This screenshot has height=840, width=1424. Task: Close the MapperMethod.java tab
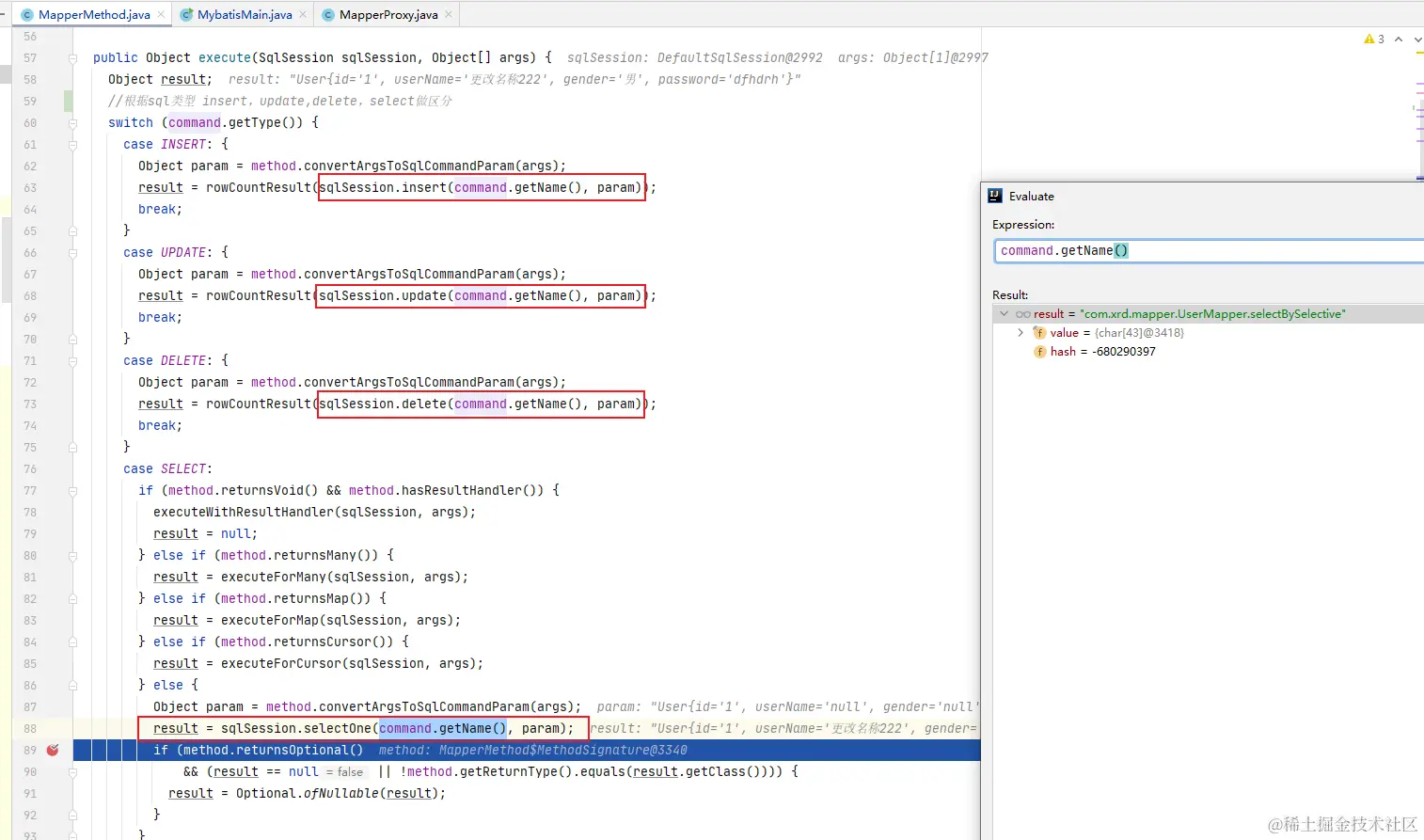[x=161, y=15]
